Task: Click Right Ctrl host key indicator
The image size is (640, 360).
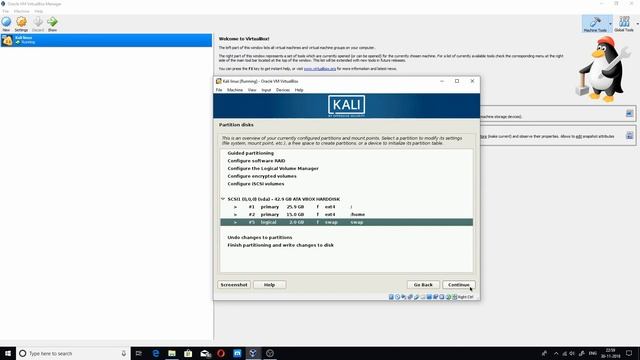Action: tap(465, 297)
